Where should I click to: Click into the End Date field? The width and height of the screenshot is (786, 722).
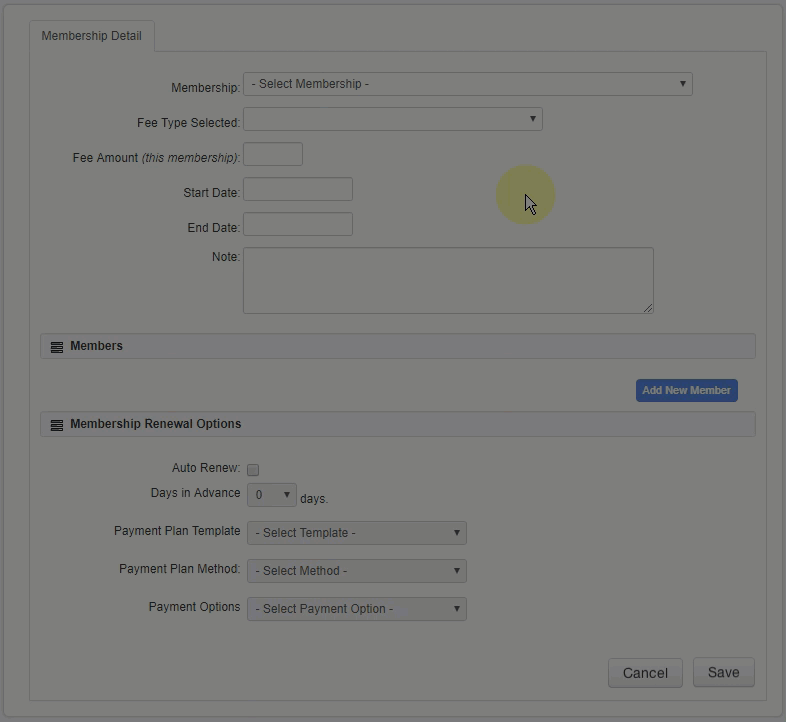coord(298,224)
